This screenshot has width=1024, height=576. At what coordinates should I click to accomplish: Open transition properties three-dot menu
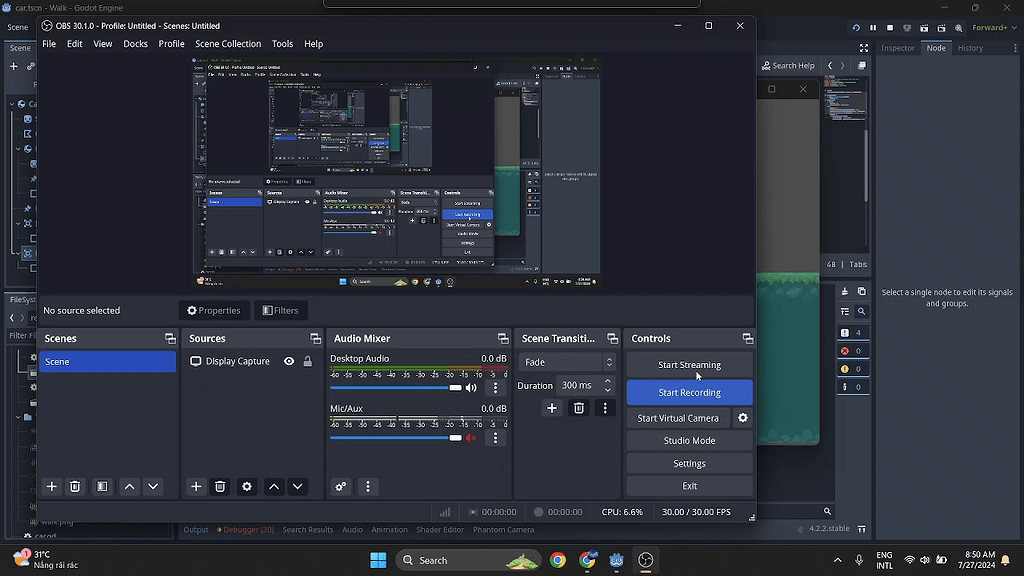[x=605, y=408]
